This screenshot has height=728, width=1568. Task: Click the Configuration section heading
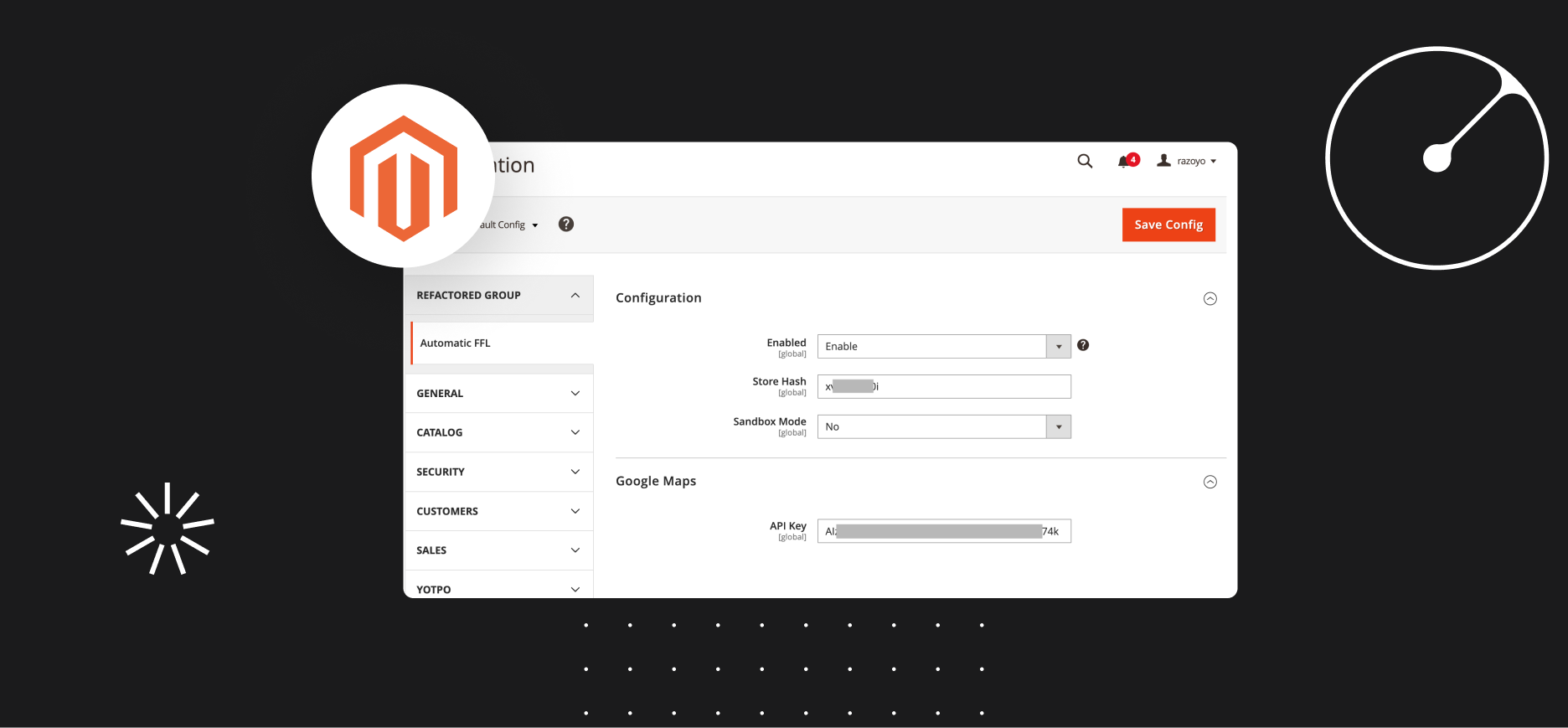[658, 298]
